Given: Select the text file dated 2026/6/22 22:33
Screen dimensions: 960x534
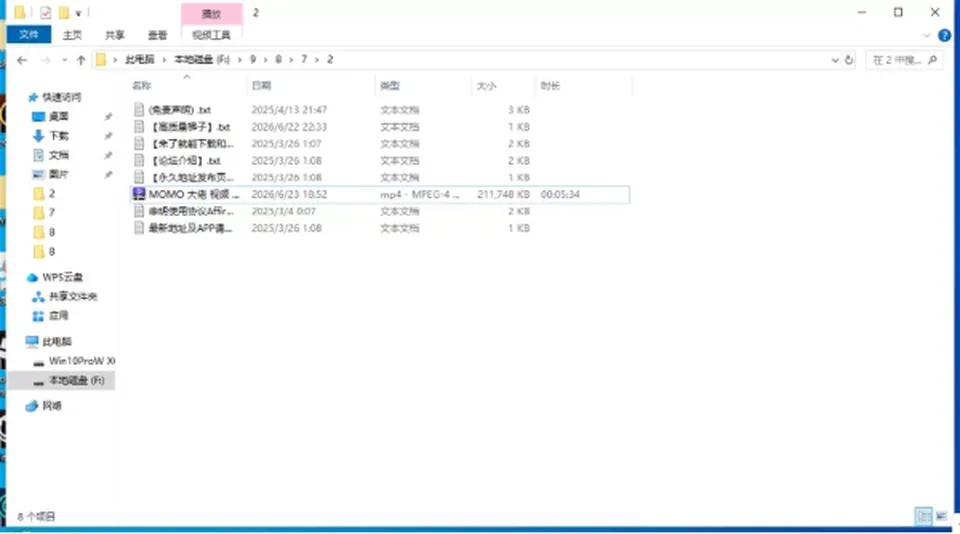Looking at the screenshot, I should pyautogui.click(x=380, y=127).
